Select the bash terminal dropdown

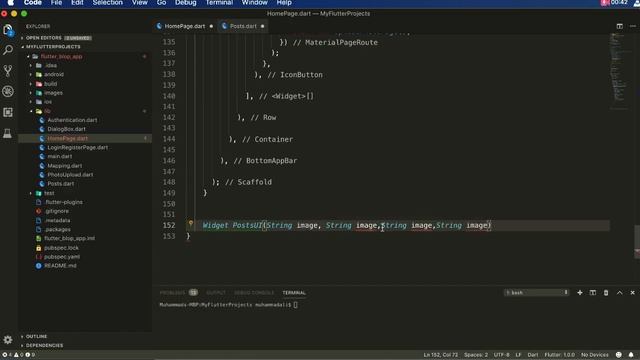[536, 293]
